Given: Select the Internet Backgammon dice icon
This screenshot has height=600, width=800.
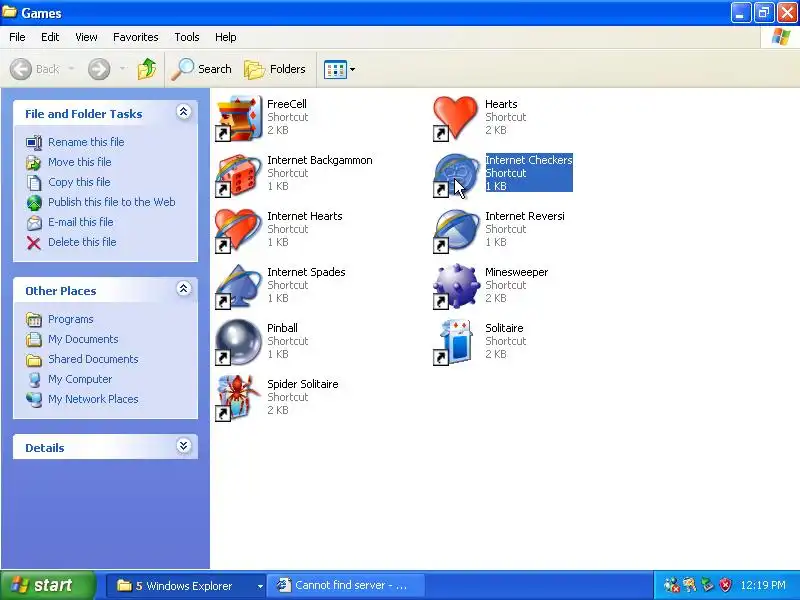Looking at the screenshot, I should [238, 174].
